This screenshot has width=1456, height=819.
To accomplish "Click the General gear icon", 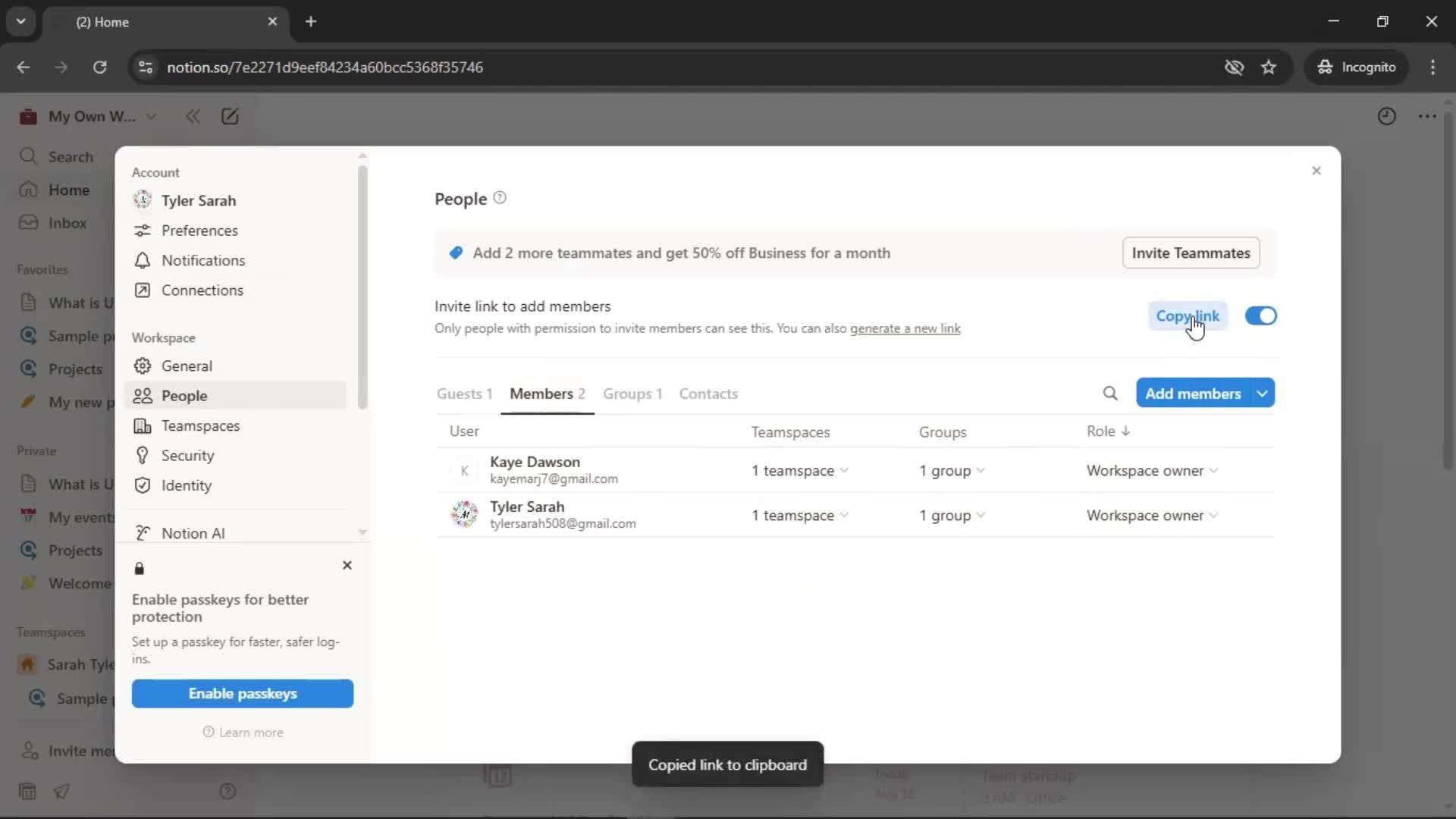I will point(142,366).
